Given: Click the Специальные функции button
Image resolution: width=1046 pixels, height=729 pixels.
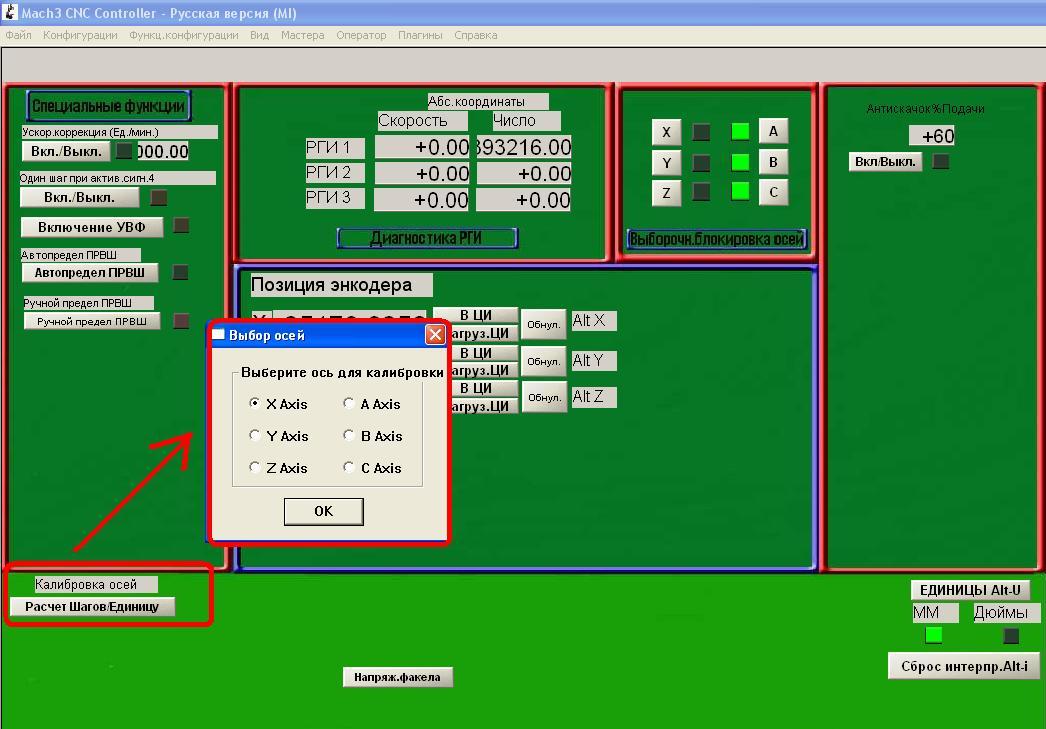Looking at the screenshot, I should coord(109,106).
